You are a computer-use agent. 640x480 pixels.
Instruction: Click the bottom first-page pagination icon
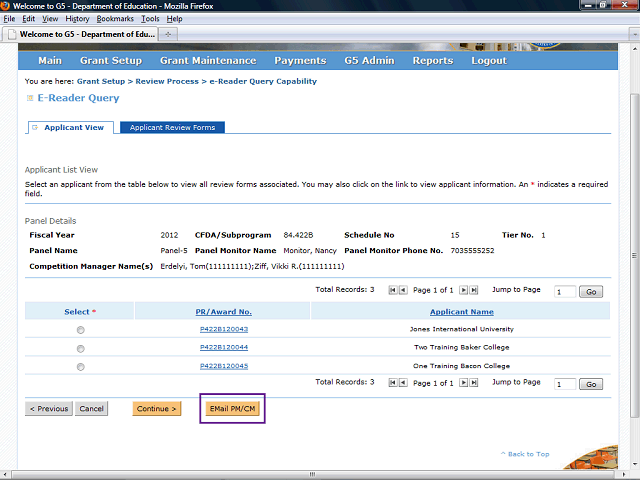click(391, 382)
